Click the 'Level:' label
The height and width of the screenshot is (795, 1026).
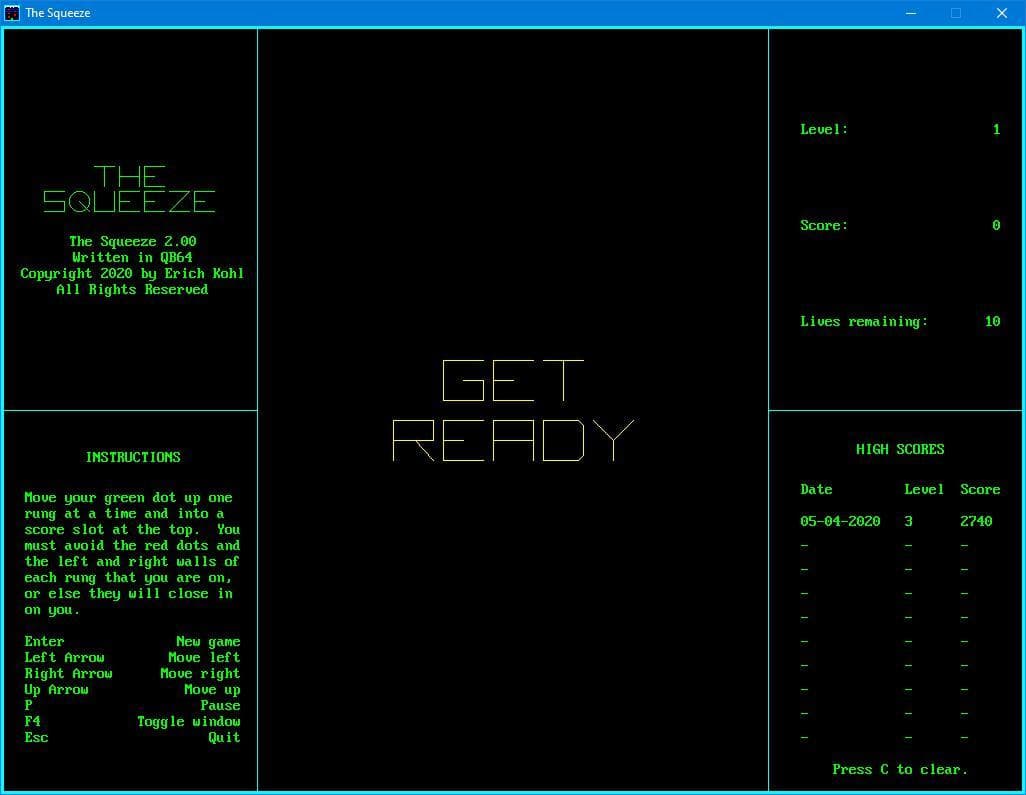[824, 130]
